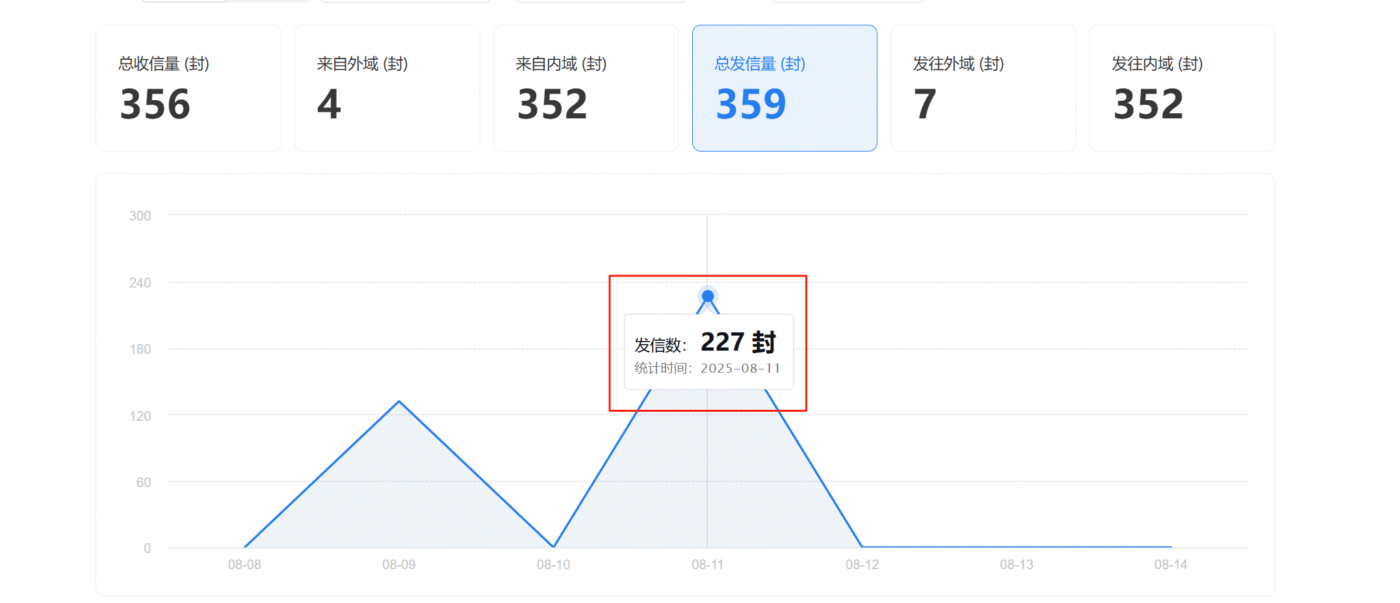This screenshot has height=603, width=1400.
Task: Click the chart line end at 08-14
Action: 1170,547
